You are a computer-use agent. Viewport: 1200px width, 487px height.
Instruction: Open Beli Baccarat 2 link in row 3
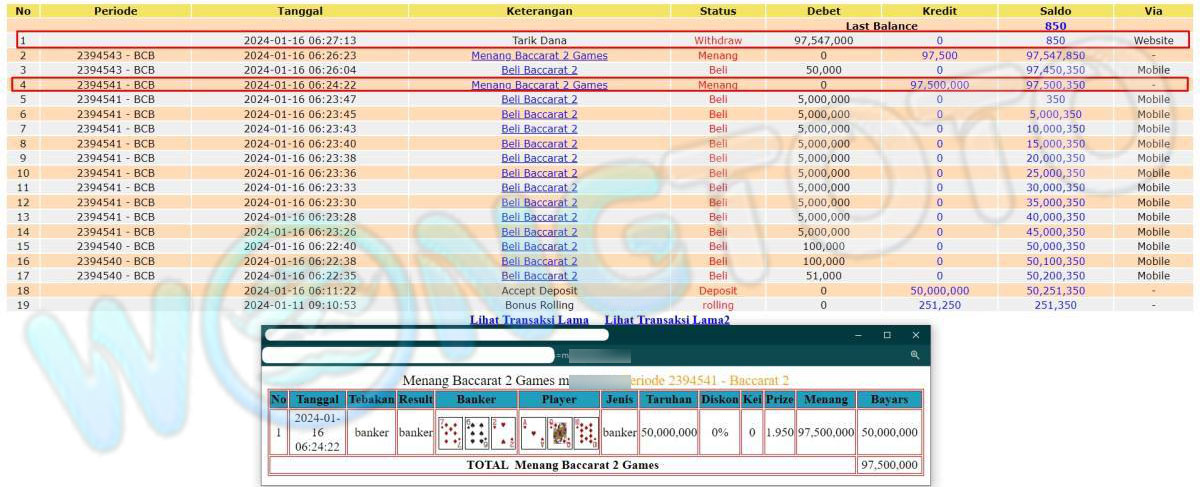539,71
